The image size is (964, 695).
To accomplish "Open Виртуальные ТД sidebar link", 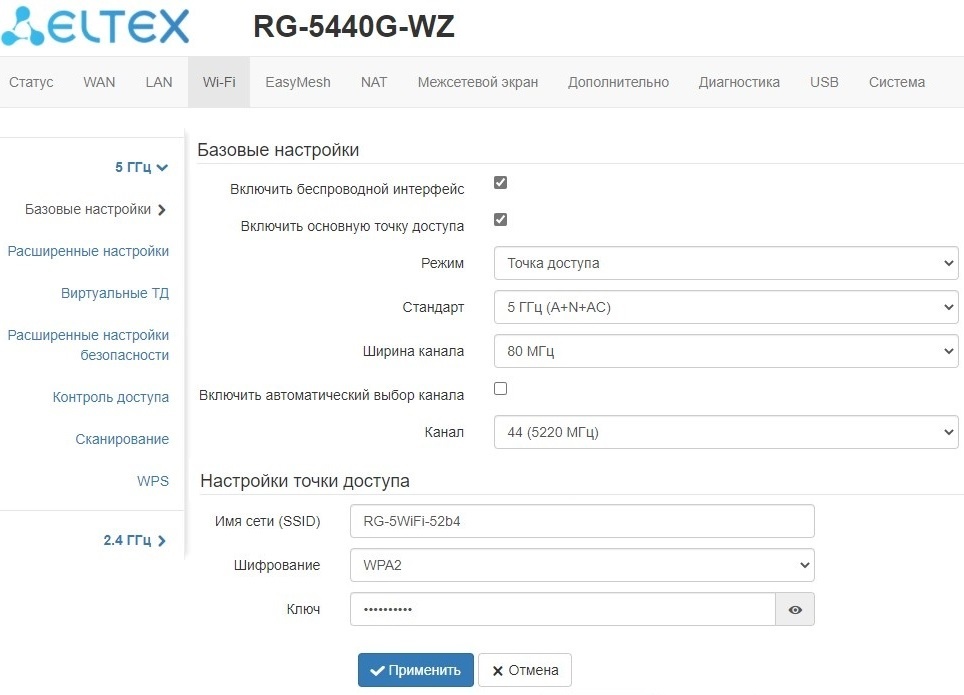I will pyautogui.click(x=115, y=293).
